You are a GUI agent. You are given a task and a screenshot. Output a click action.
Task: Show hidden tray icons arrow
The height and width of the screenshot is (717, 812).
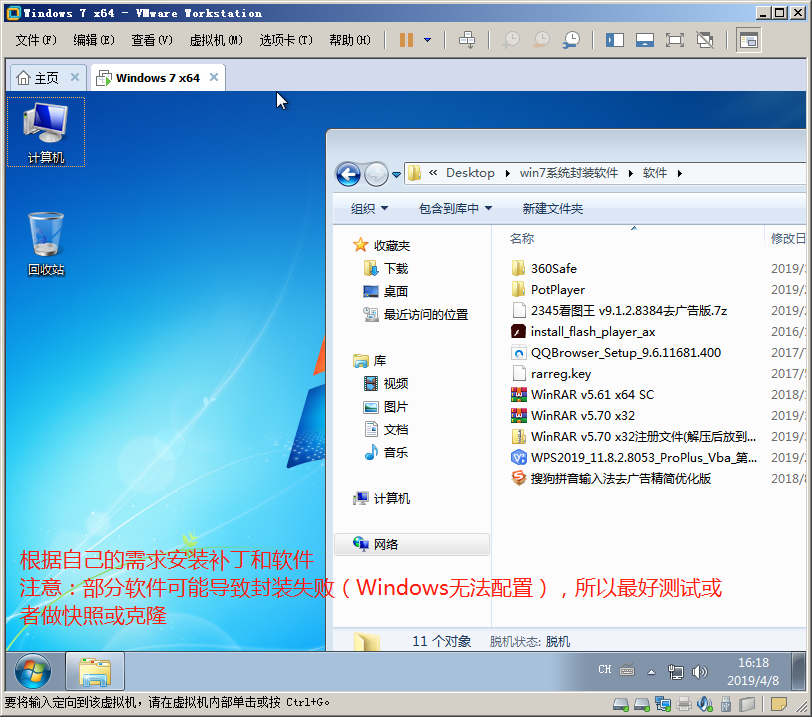tap(651, 672)
